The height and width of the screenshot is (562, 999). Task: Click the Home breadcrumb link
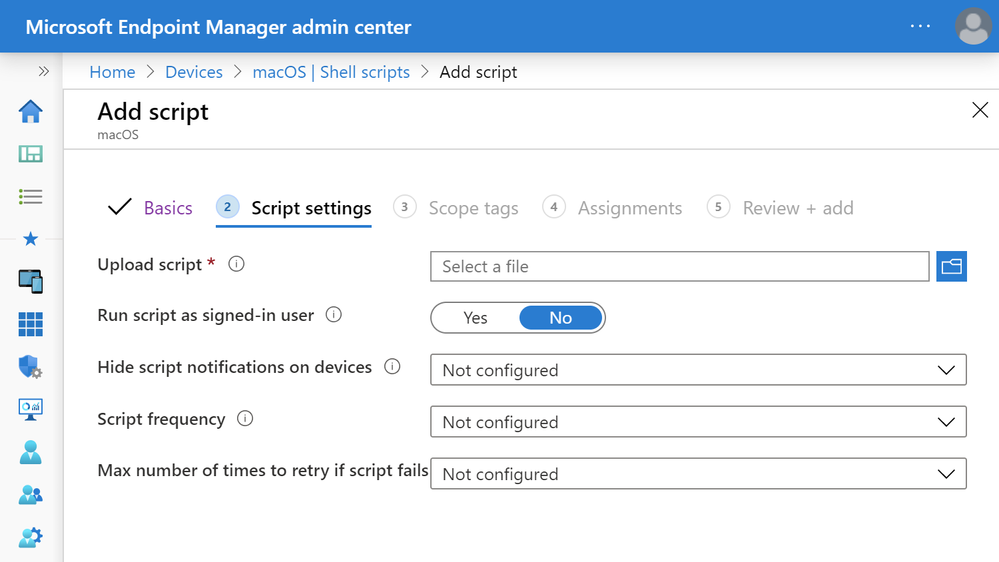point(112,72)
